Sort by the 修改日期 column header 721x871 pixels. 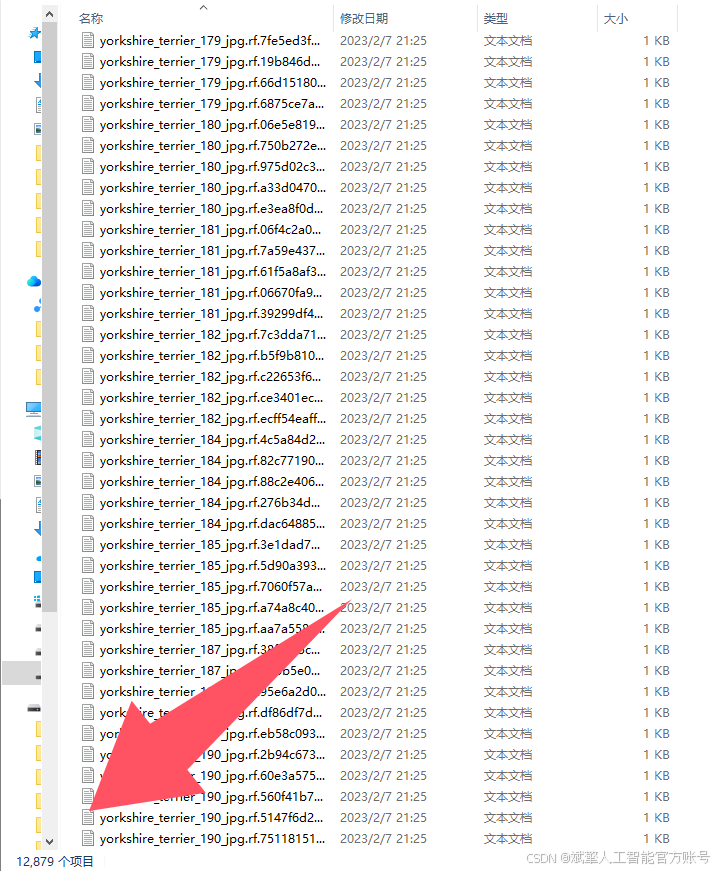point(364,18)
